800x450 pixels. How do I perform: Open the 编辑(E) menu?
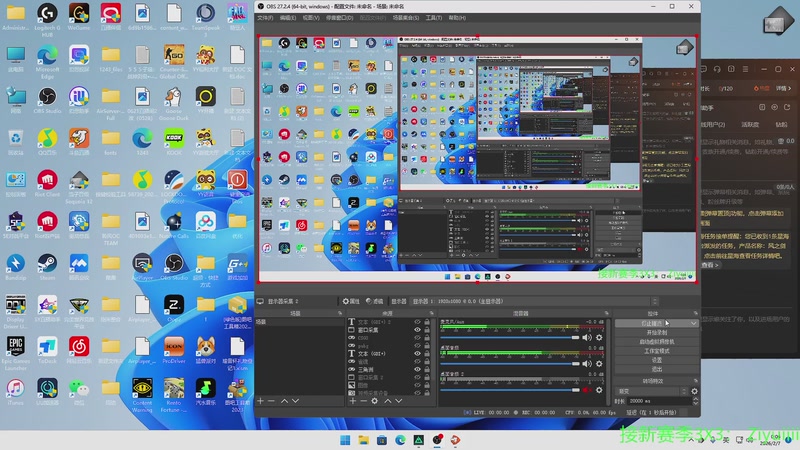point(288,18)
